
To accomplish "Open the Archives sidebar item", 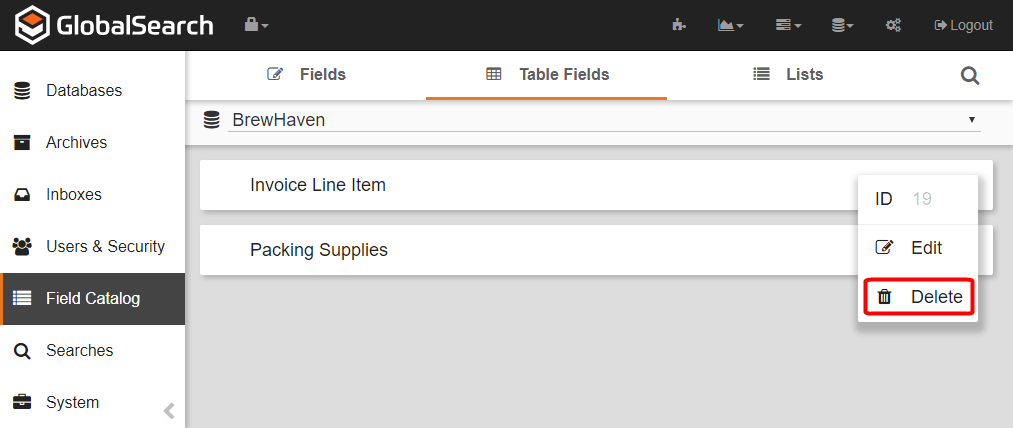I will (75, 142).
